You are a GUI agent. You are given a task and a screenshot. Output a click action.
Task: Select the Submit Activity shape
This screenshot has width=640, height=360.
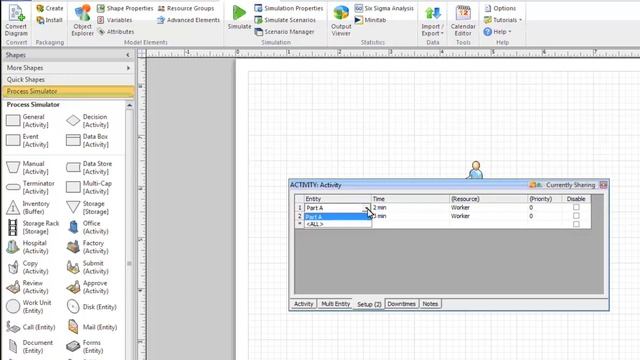[x=88, y=267]
